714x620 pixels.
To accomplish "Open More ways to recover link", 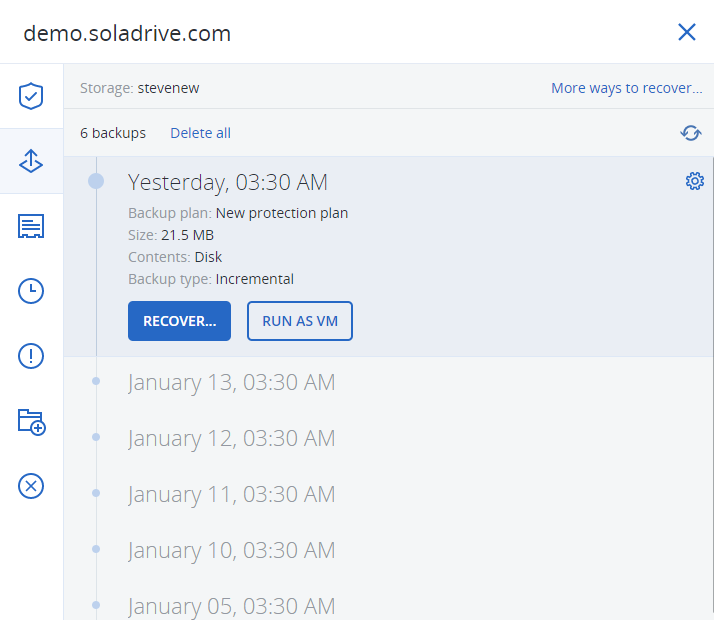I will click(627, 88).
